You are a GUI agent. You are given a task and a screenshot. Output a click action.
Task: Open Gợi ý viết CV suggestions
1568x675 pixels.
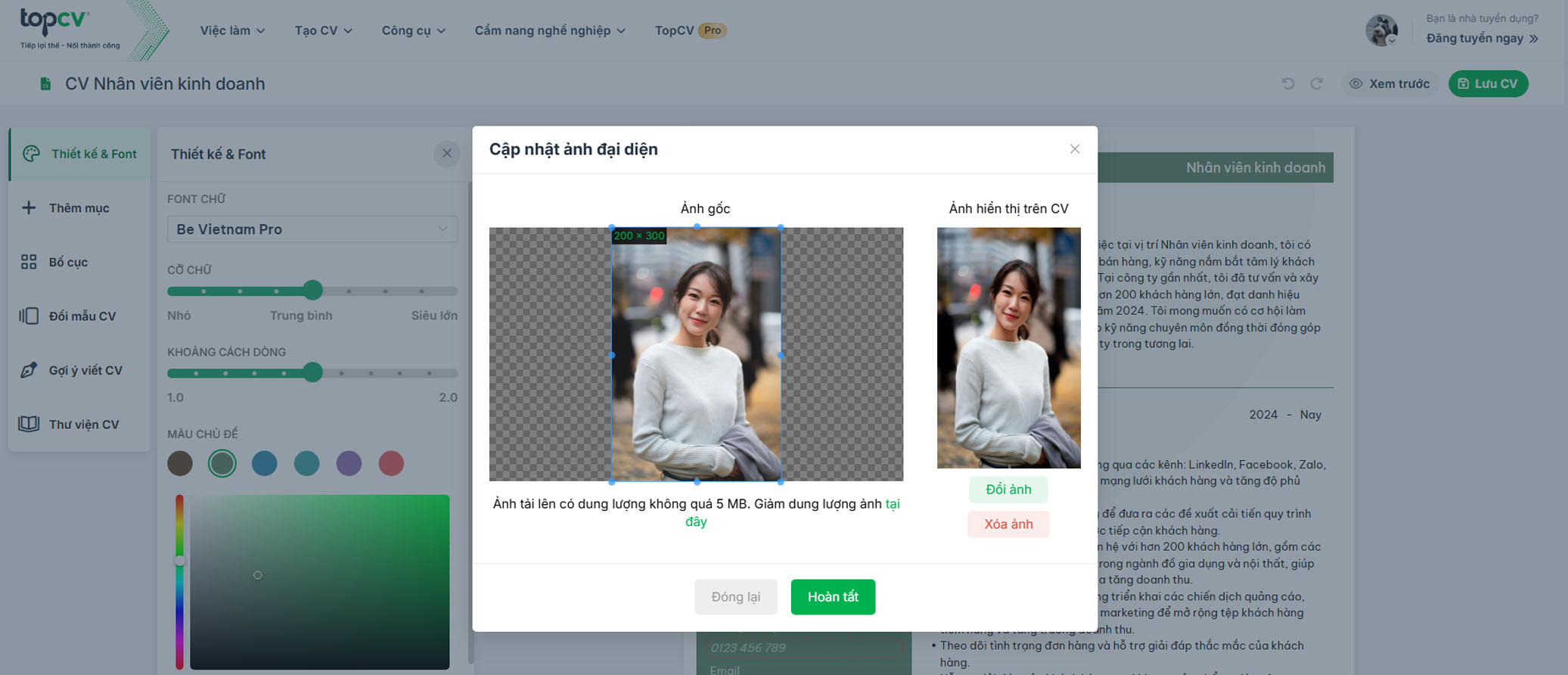pos(79,370)
